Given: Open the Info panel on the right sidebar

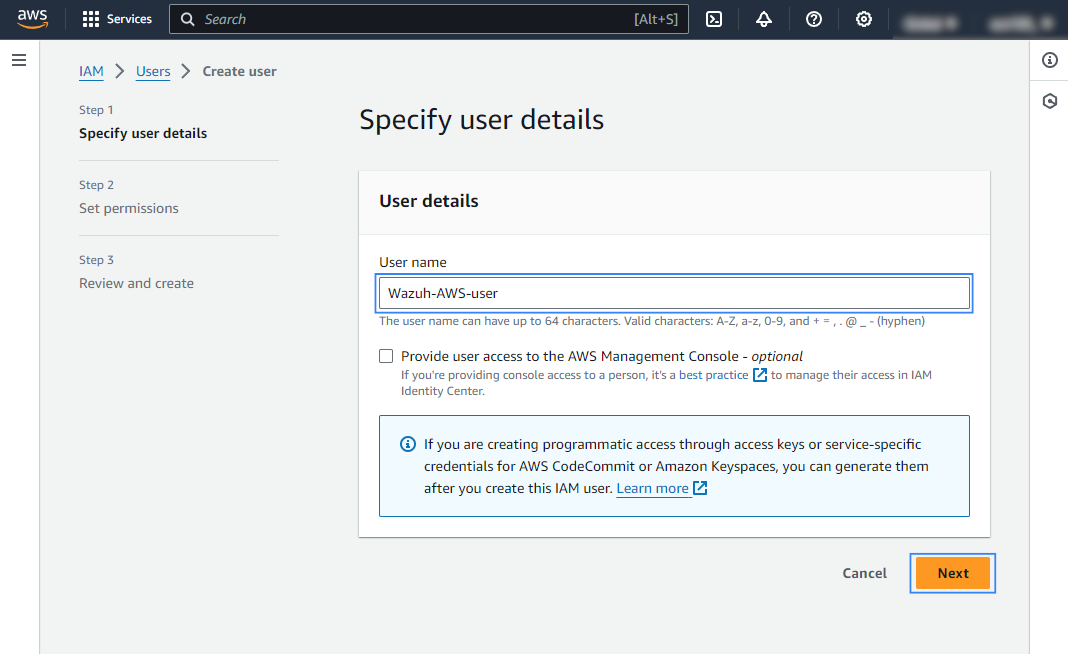Looking at the screenshot, I should coord(1048,60).
